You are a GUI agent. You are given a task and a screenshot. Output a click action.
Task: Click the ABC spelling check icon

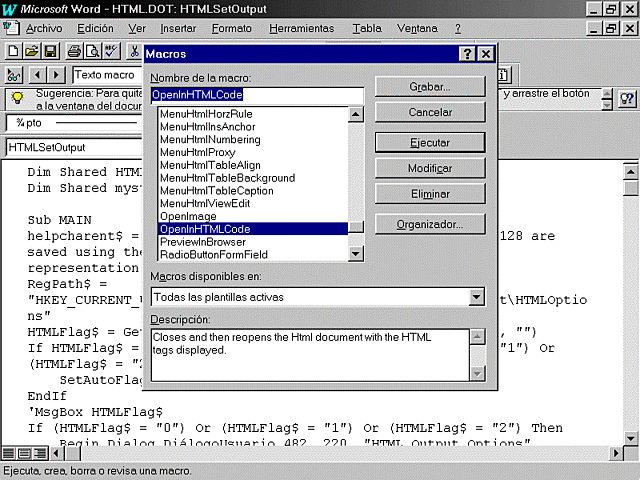111,51
